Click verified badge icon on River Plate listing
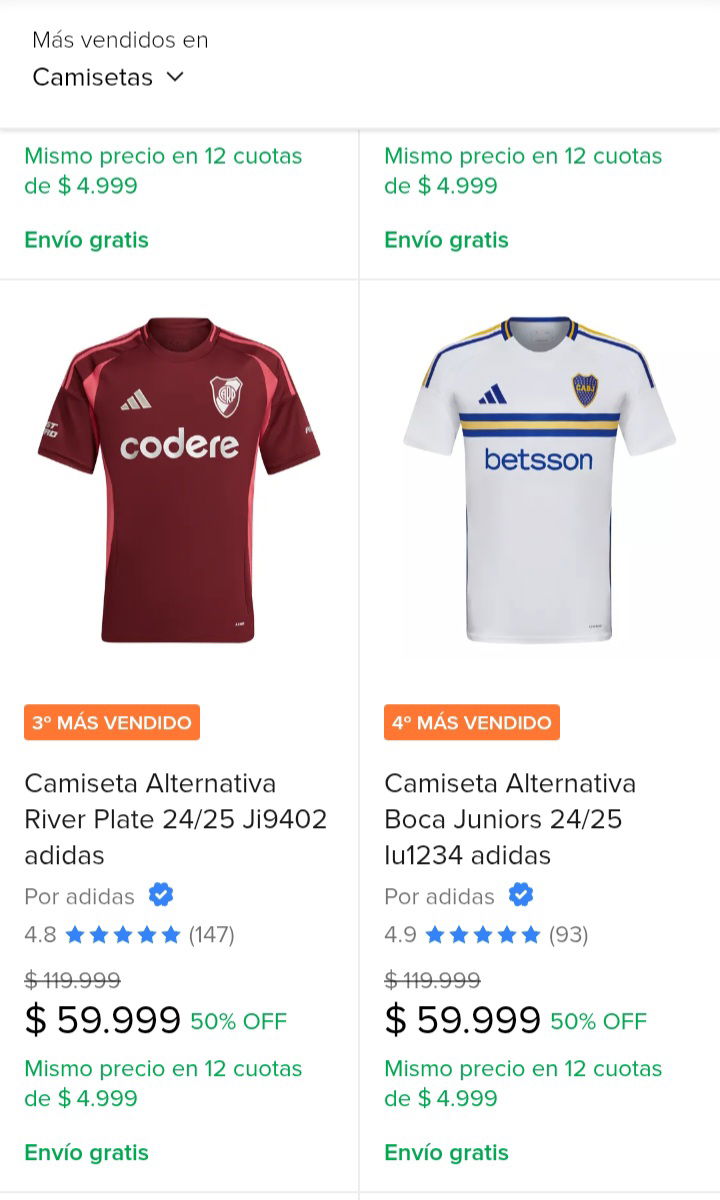Image resolution: width=720 pixels, height=1200 pixels. click(161, 895)
